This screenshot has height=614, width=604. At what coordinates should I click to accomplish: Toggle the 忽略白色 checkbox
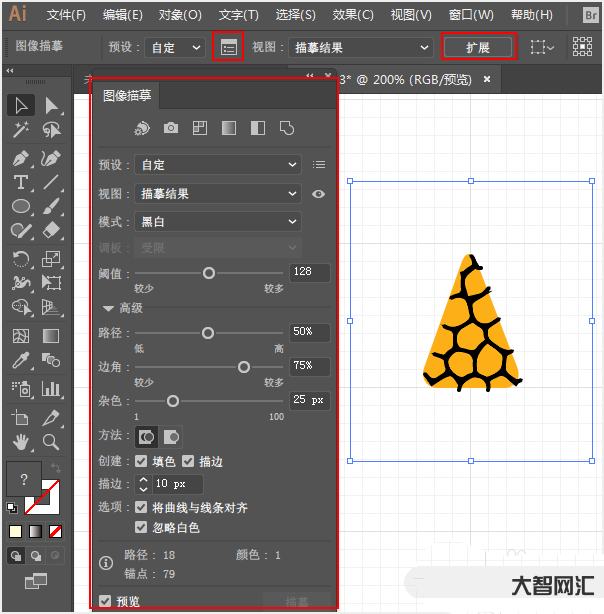click(141, 527)
